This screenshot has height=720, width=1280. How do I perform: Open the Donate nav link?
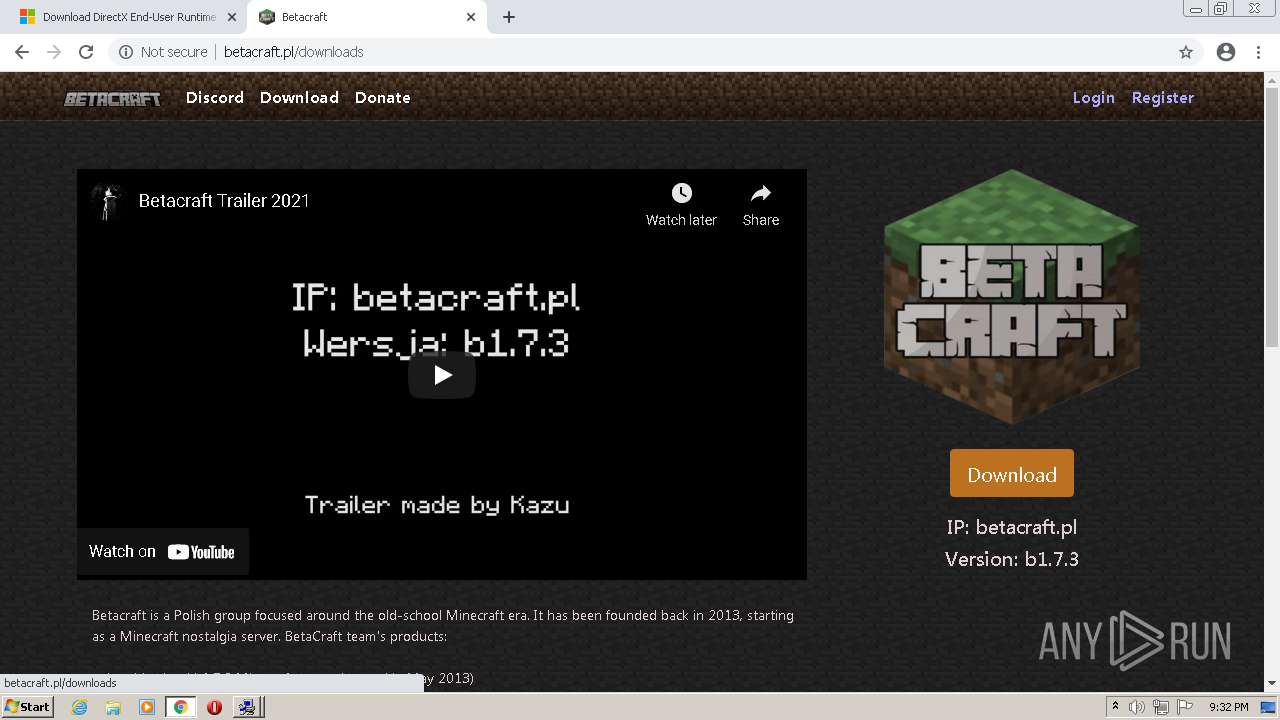pyautogui.click(x=383, y=97)
